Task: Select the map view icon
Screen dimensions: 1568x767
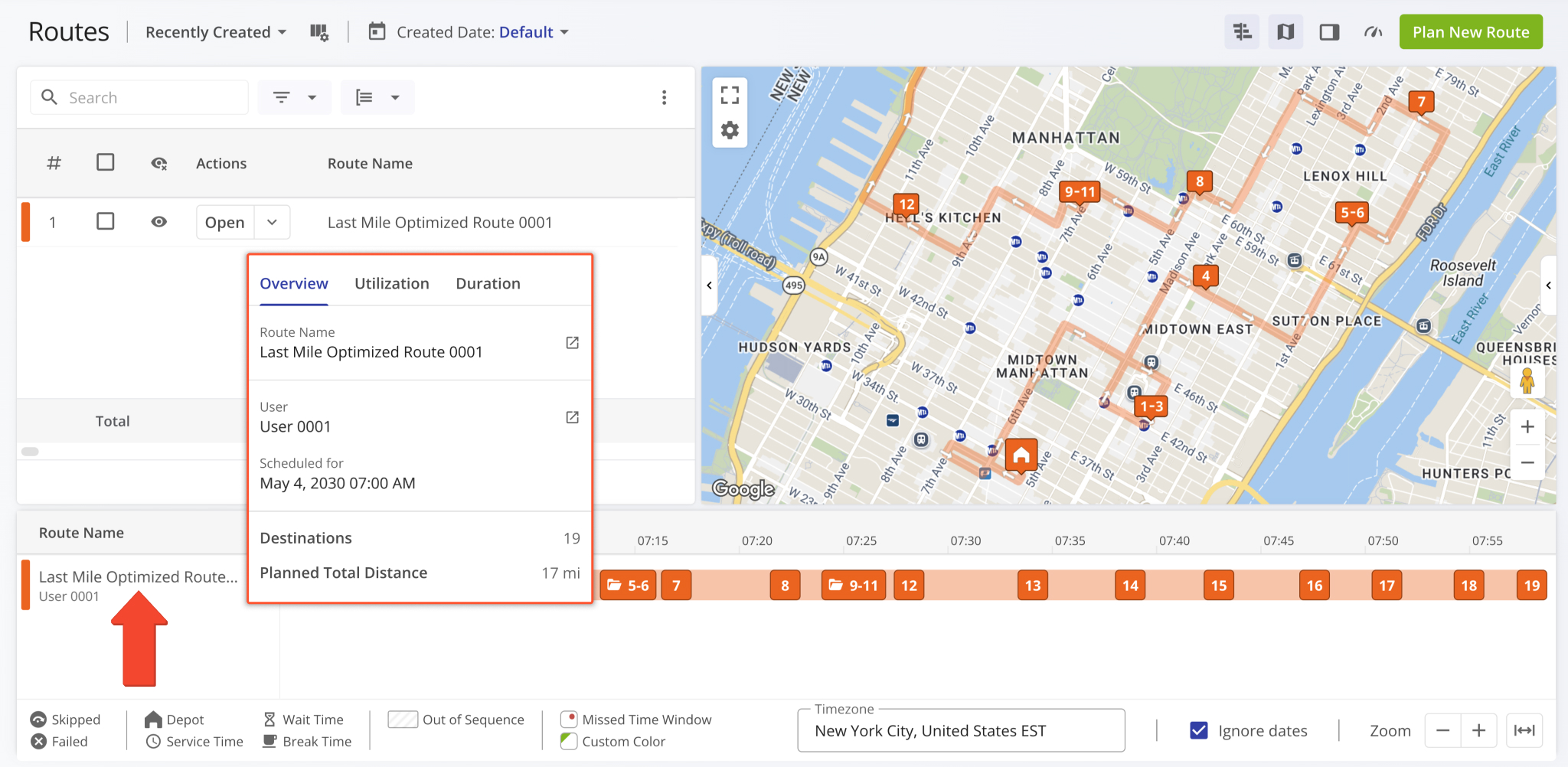Action: tap(1285, 31)
